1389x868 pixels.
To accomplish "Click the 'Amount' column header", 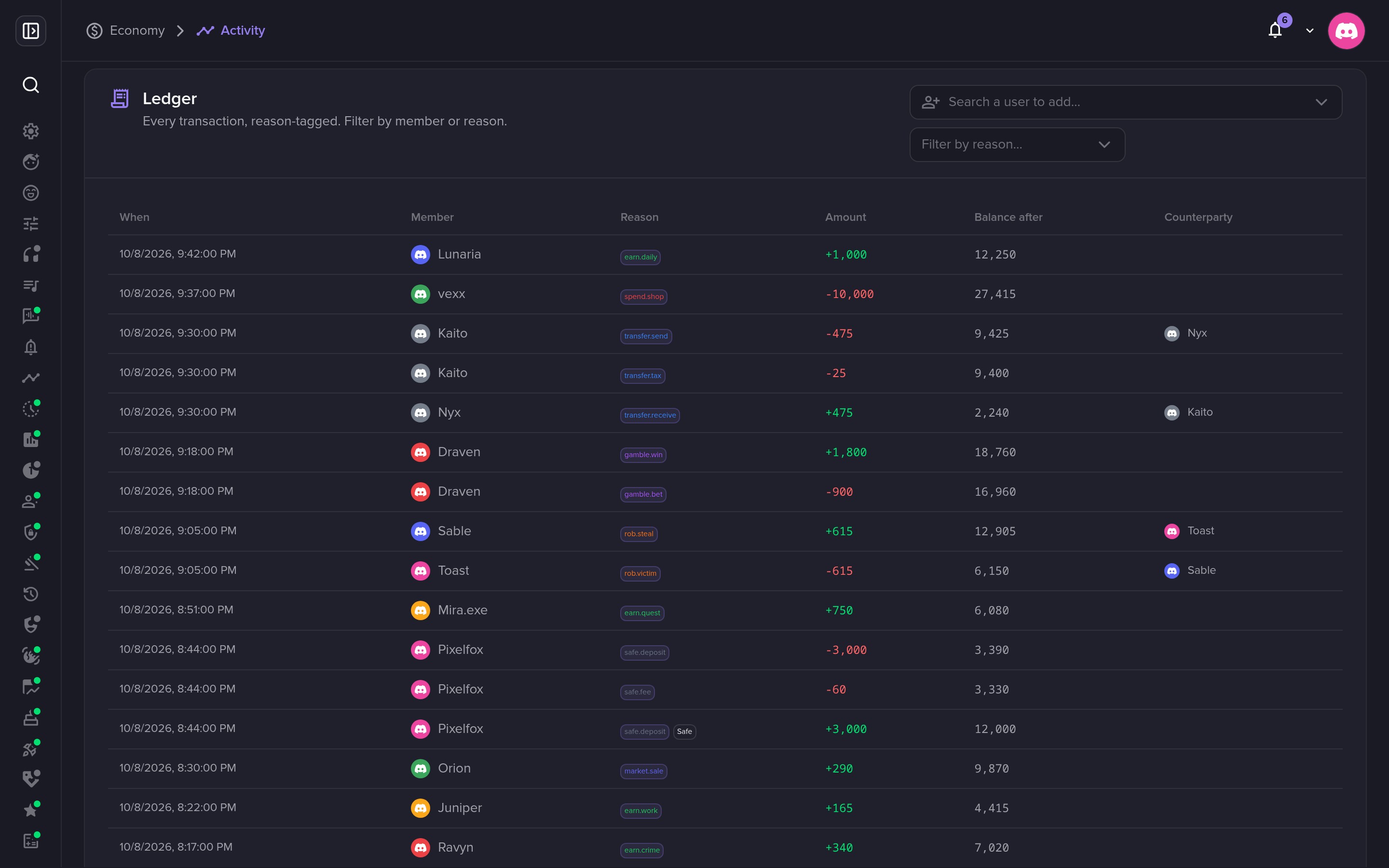I will coord(845,217).
